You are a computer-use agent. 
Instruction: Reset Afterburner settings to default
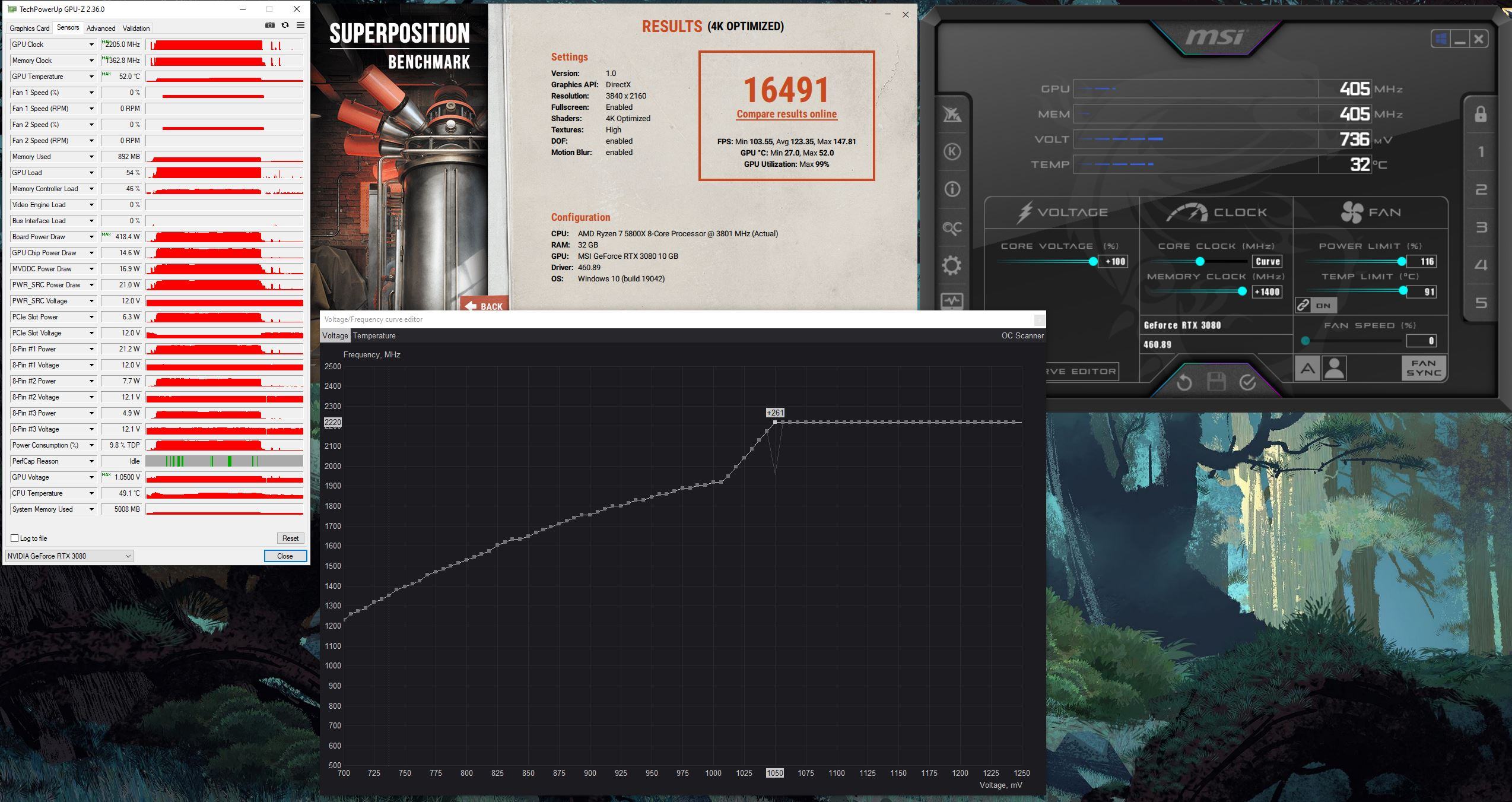coord(1184,382)
